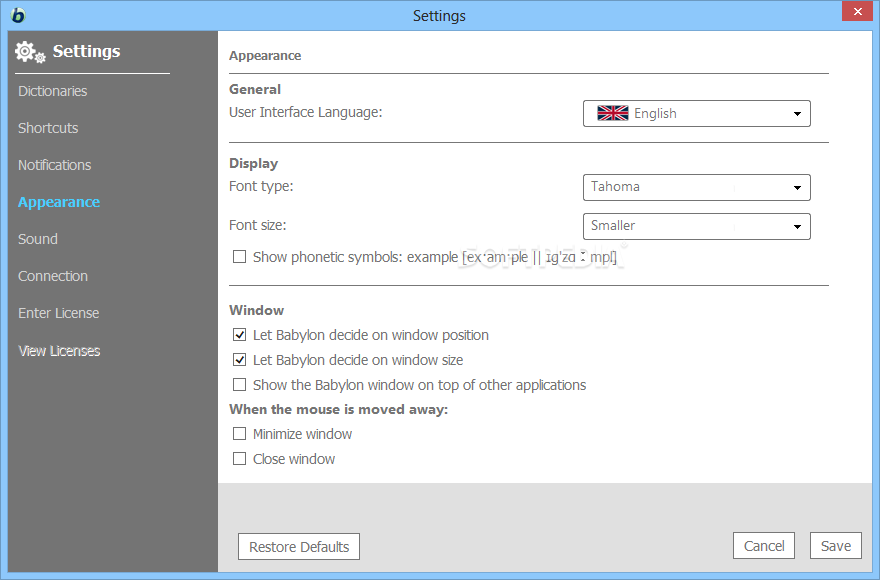The width and height of the screenshot is (880, 580).
Task: Switch to the Sound settings
Action: [38, 239]
